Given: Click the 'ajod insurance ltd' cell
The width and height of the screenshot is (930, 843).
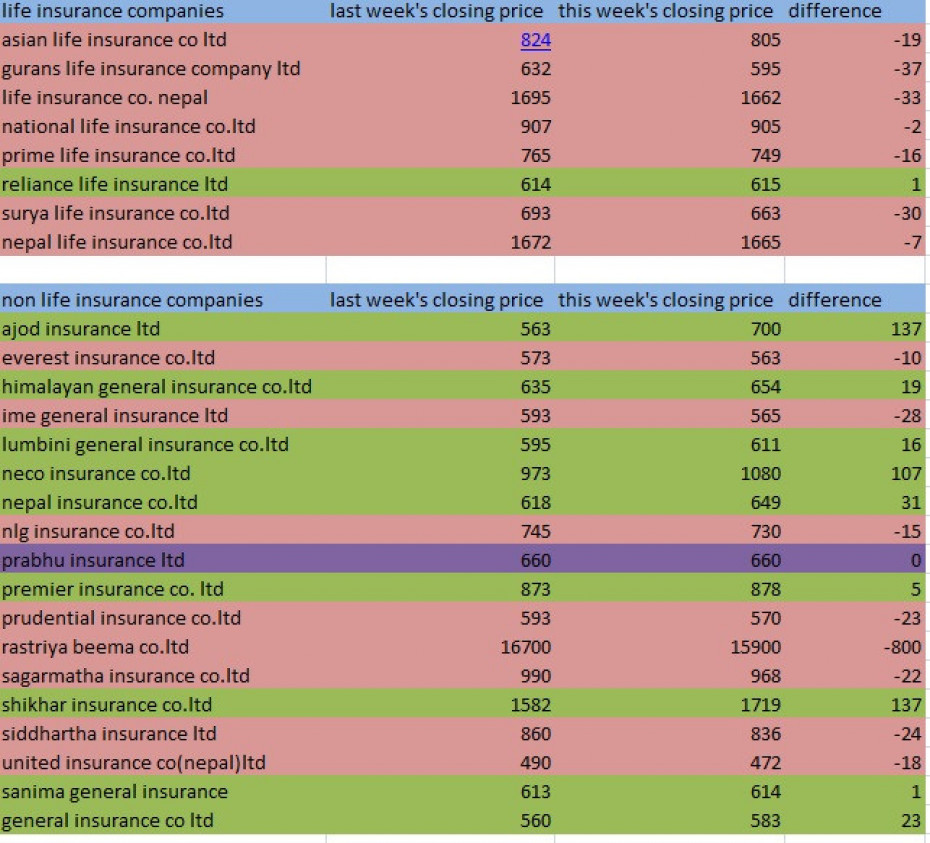Looking at the screenshot, I should pos(163,329).
